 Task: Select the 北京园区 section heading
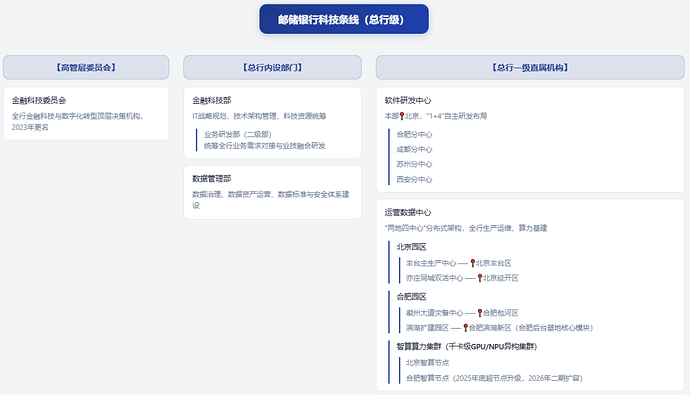(411, 247)
